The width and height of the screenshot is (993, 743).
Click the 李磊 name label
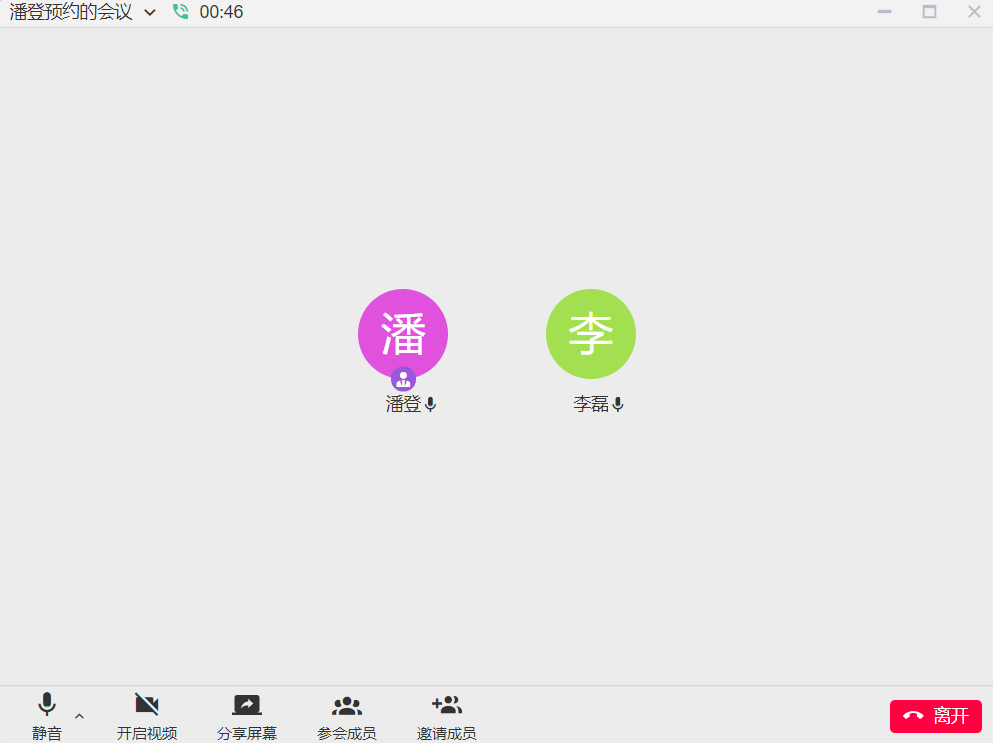tap(590, 405)
